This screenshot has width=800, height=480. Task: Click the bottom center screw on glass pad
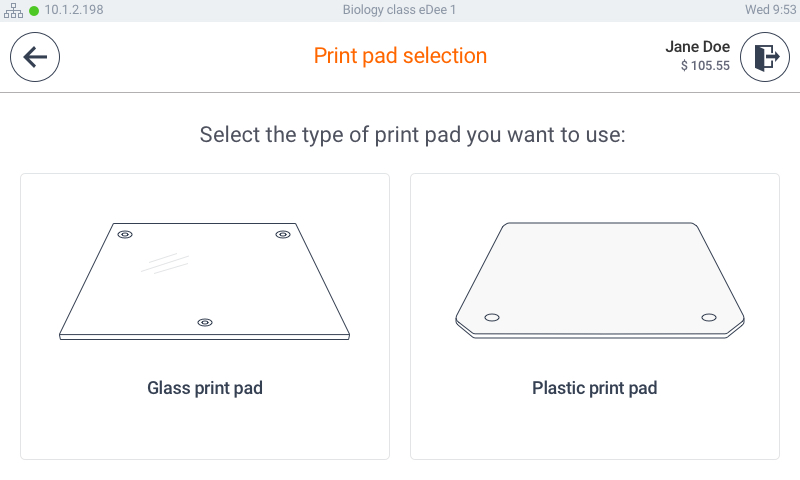point(205,322)
